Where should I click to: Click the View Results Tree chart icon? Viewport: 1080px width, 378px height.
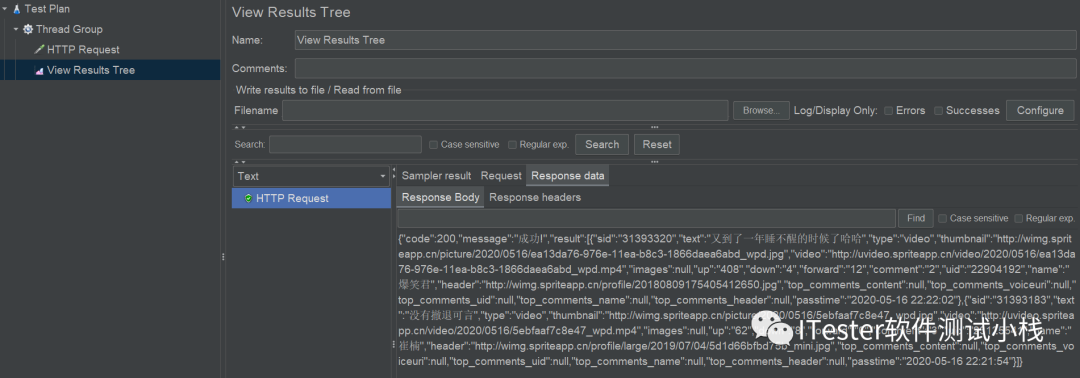pos(39,70)
